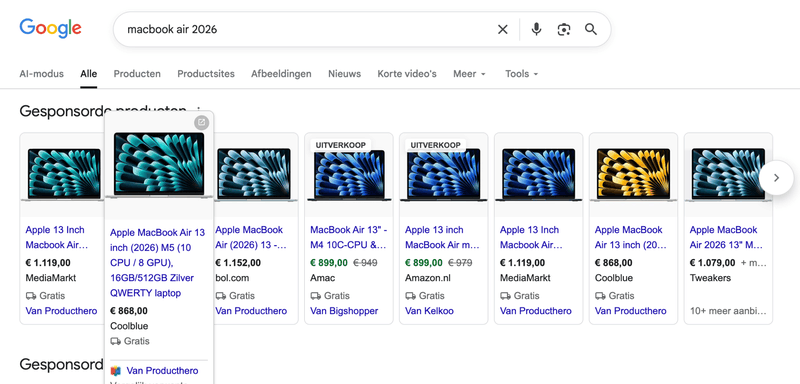Open the Productsites tab
This screenshot has width=800, height=384.
click(x=206, y=74)
